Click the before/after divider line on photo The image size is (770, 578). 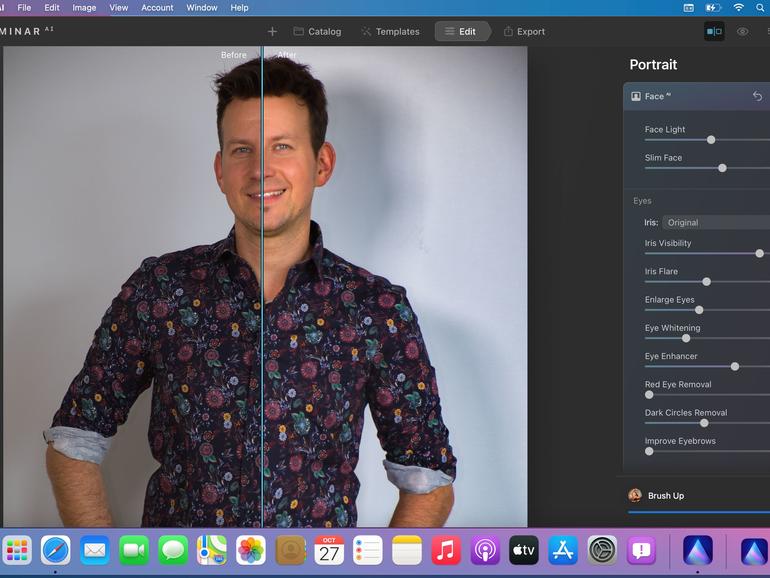[x=262, y=300]
